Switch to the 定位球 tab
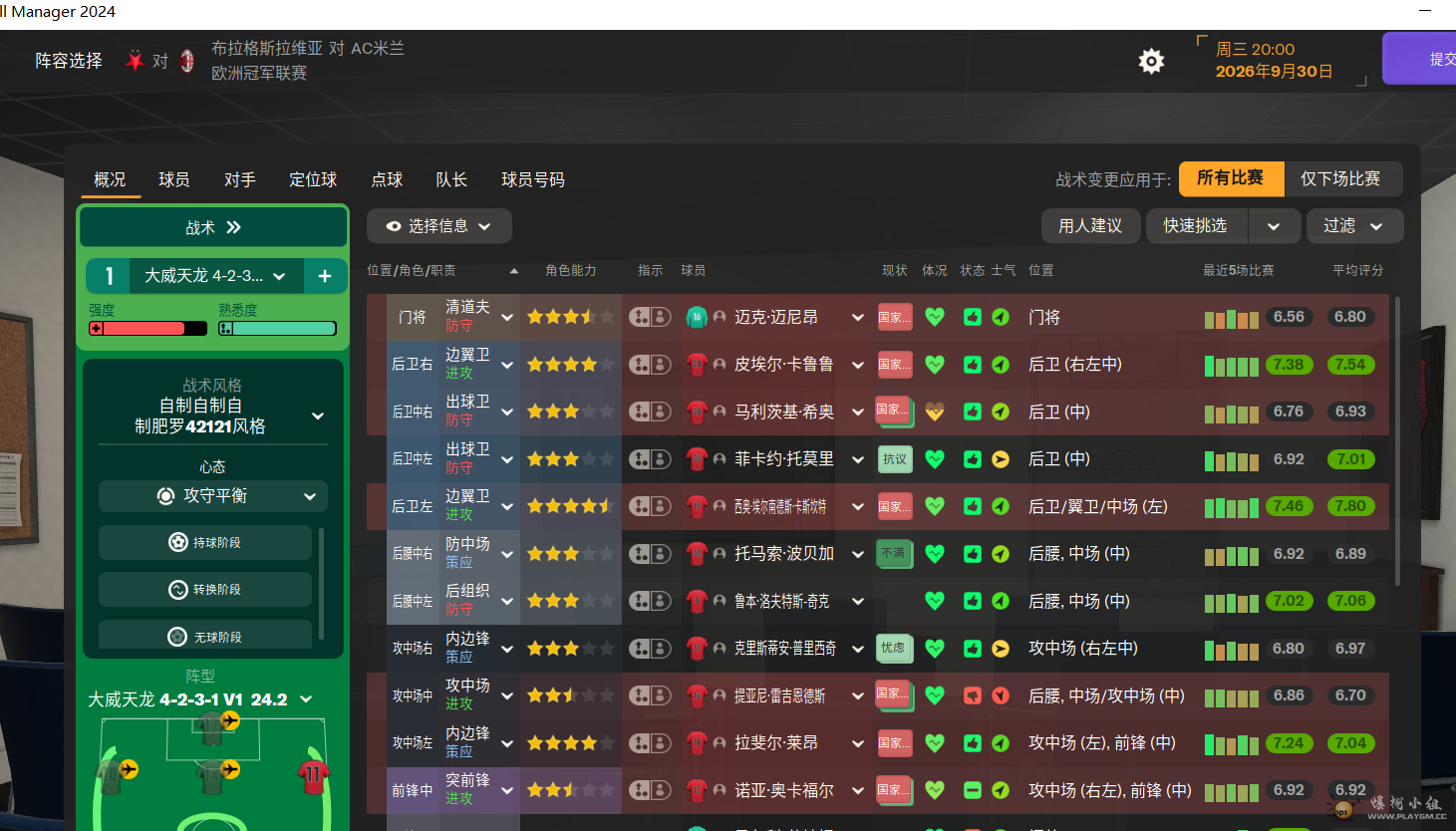The height and width of the screenshot is (831, 1456). tap(313, 179)
